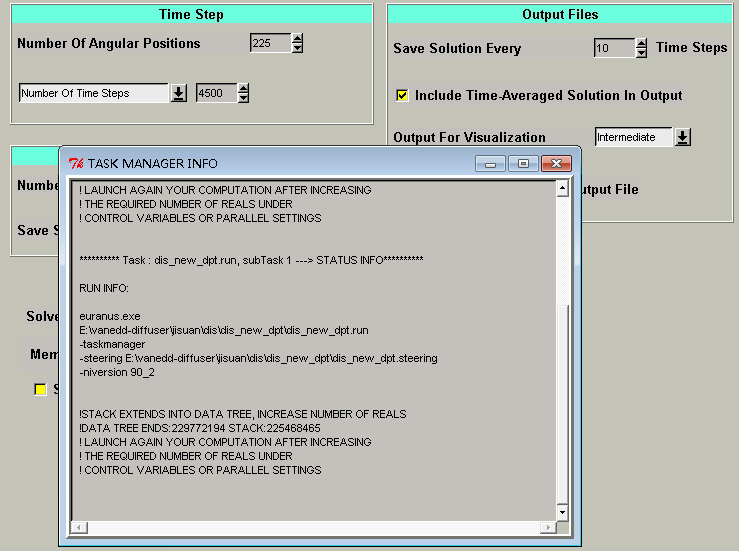Click the Save Solution Every input field
739x551 pixels.
click(613, 48)
